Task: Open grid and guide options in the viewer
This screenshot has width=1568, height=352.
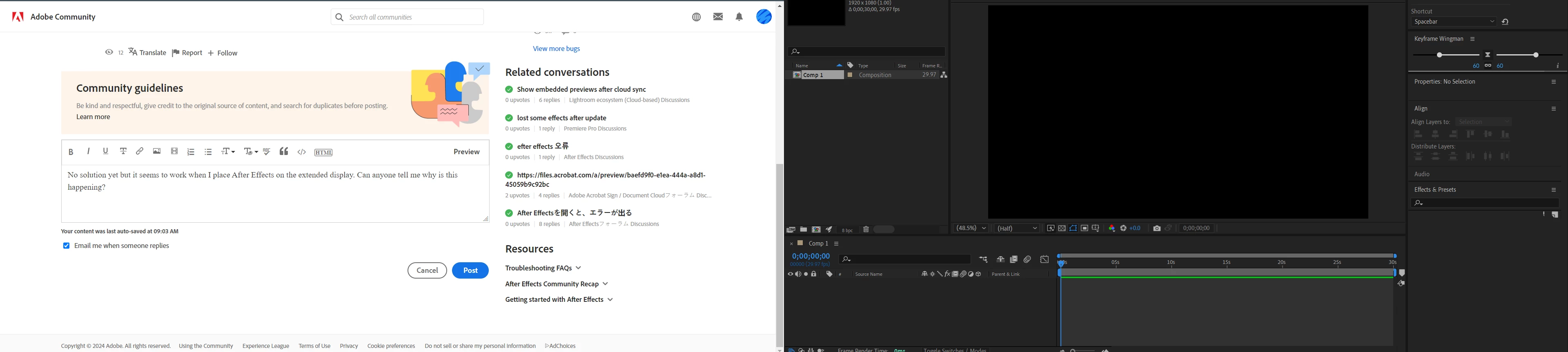Action: tap(1096, 228)
